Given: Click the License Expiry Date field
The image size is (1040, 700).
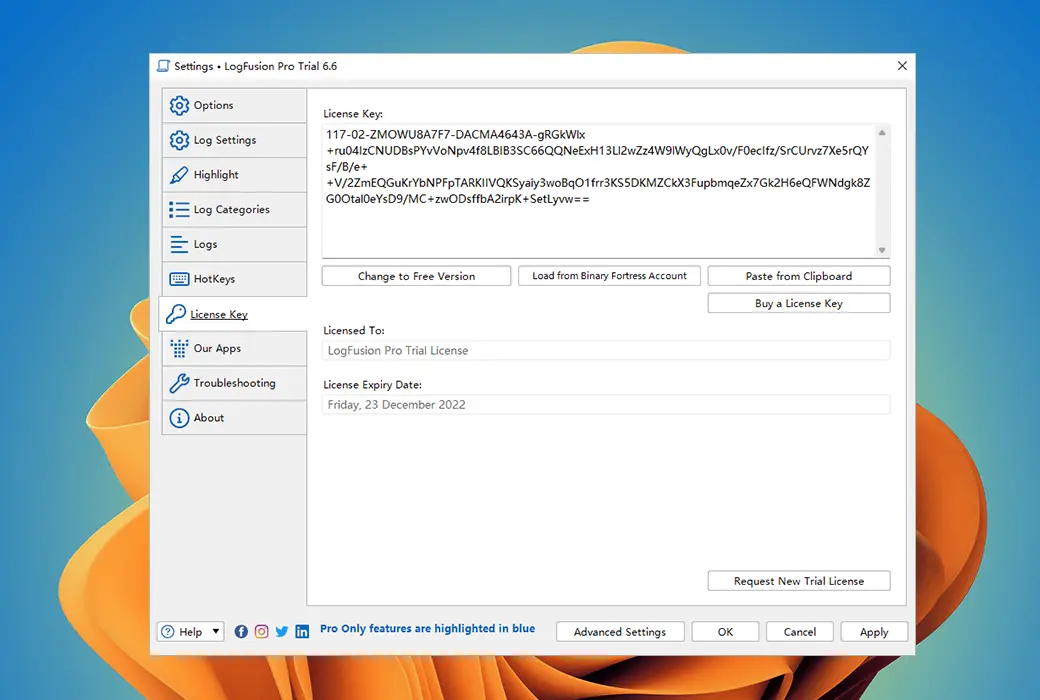Looking at the screenshot, I should 606,405.
